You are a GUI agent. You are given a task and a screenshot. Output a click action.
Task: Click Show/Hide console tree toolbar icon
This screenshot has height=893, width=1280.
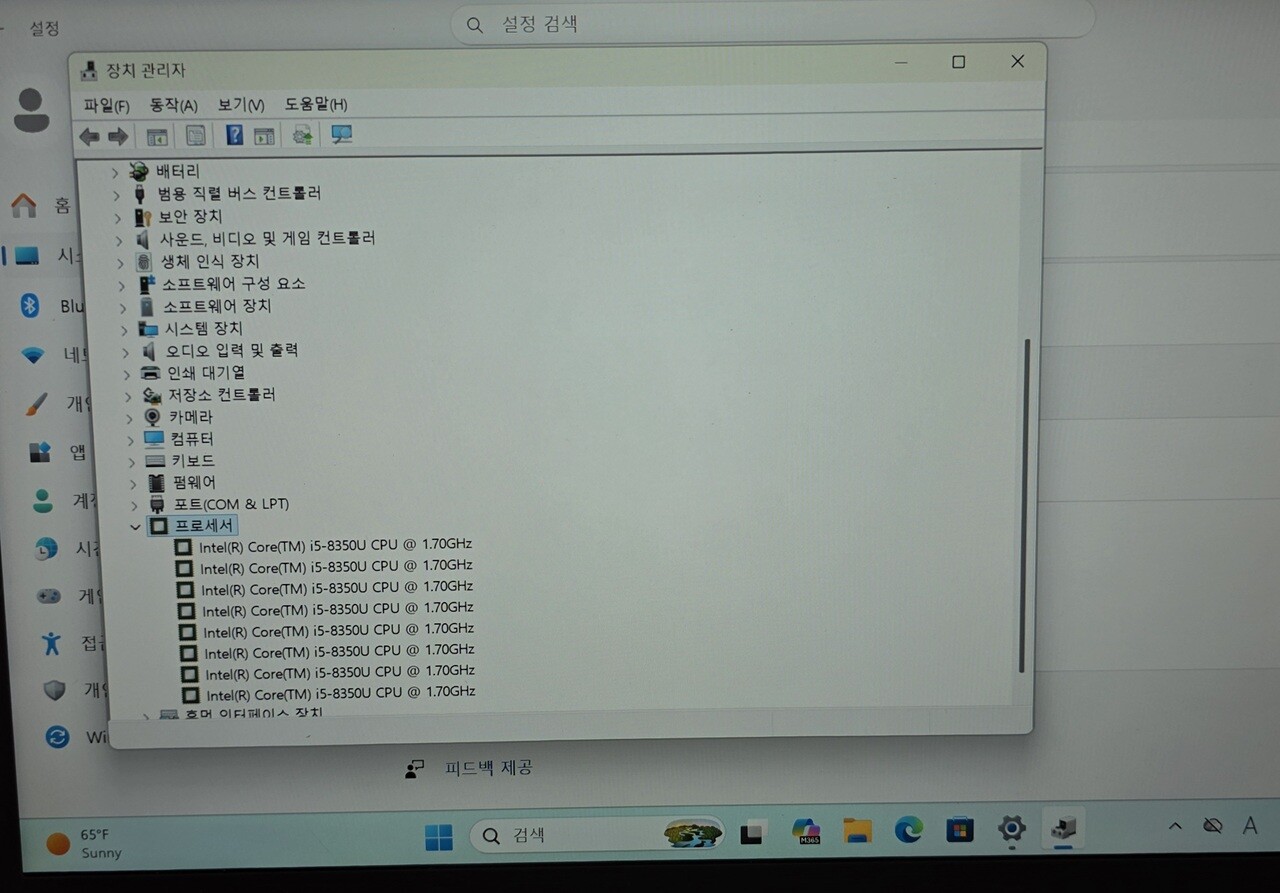[157, 136]
